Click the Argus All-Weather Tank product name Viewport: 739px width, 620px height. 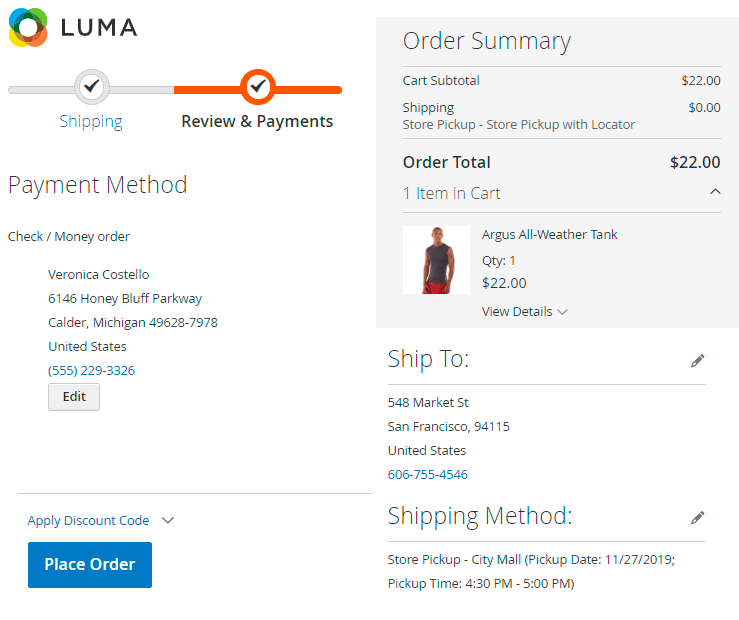point(549,234)
